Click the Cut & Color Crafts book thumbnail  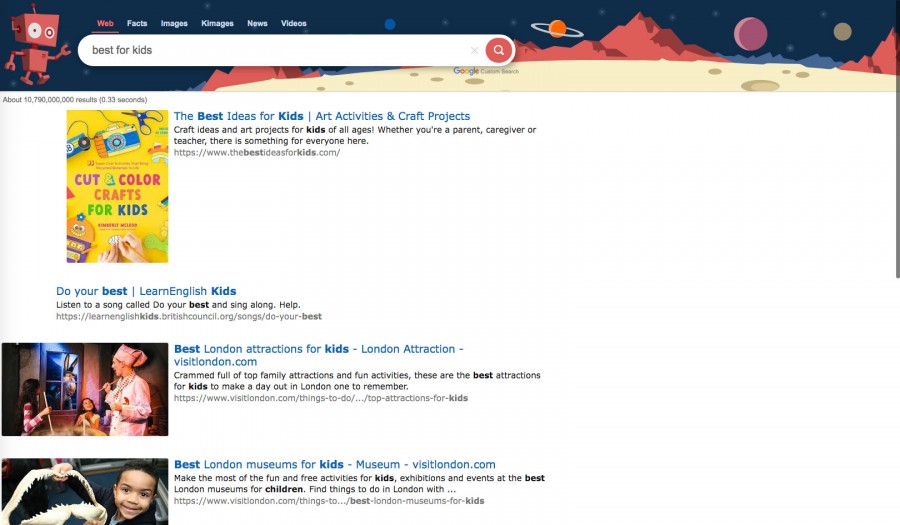[117, 186]
